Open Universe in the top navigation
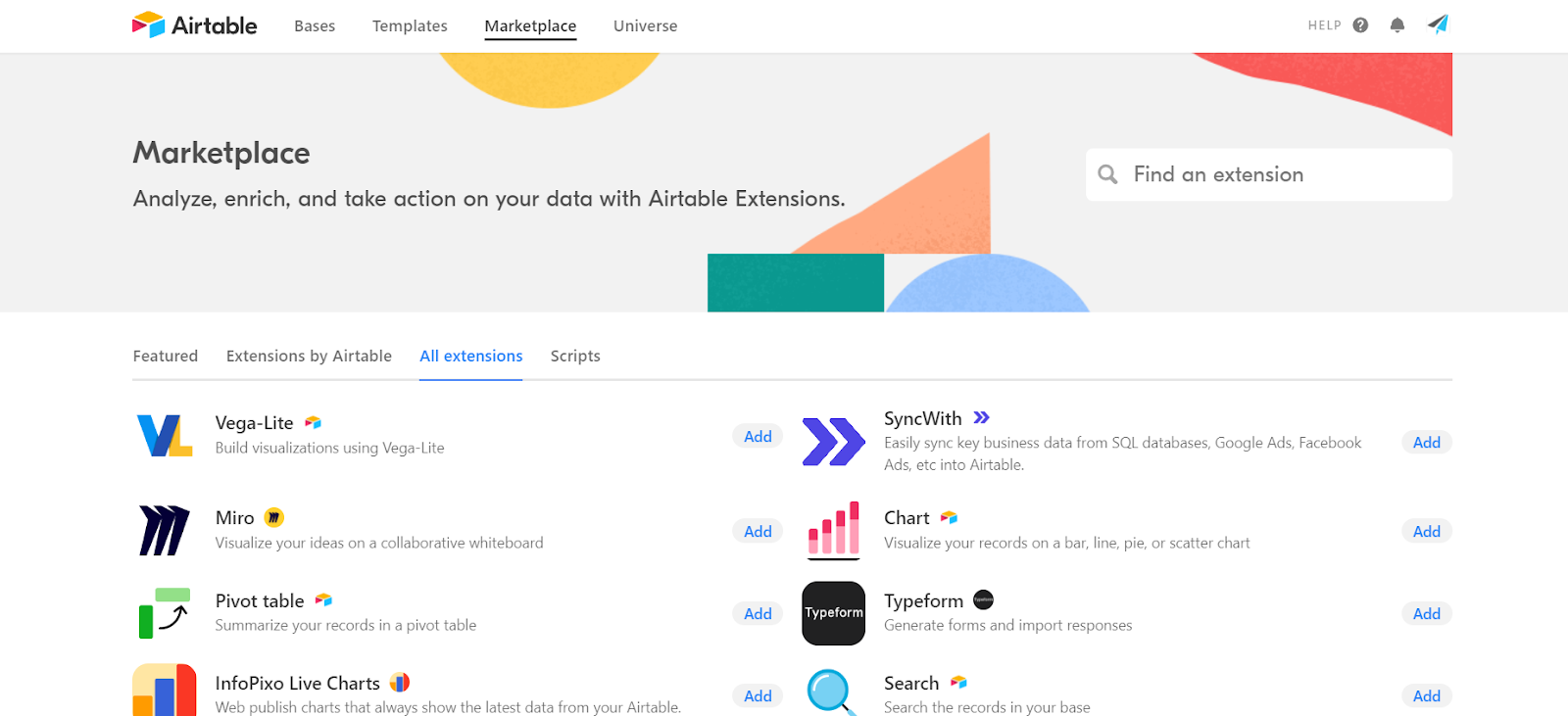Viewport: 1568px width, 716px height. click(645, 25)
